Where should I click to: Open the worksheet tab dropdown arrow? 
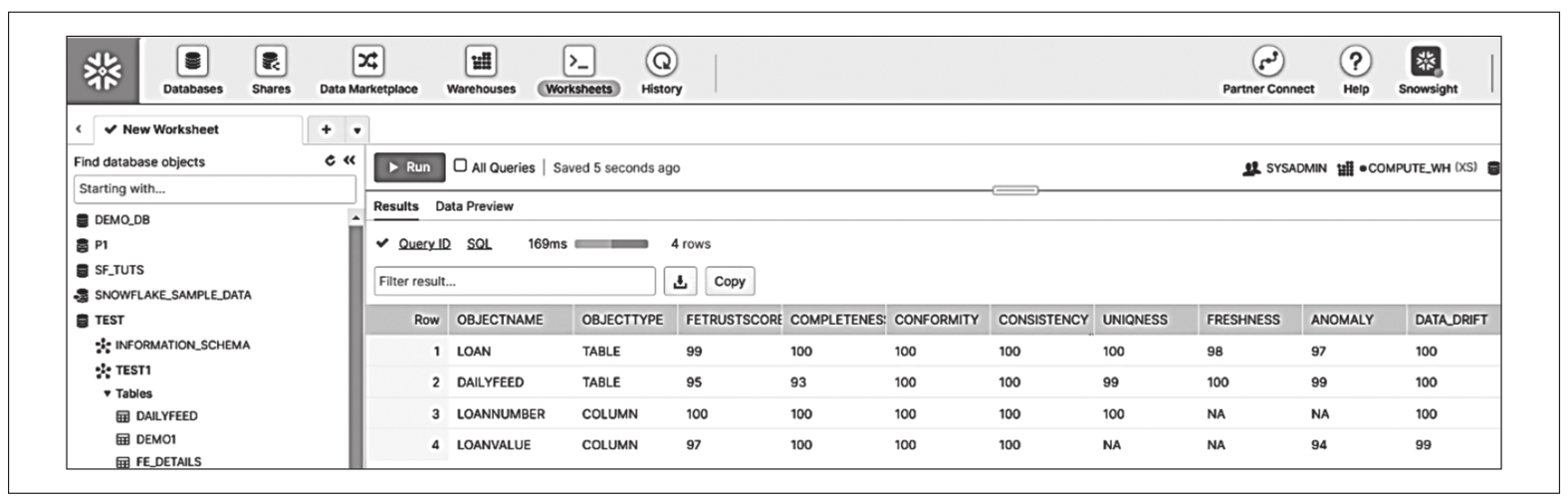(356, 130)
